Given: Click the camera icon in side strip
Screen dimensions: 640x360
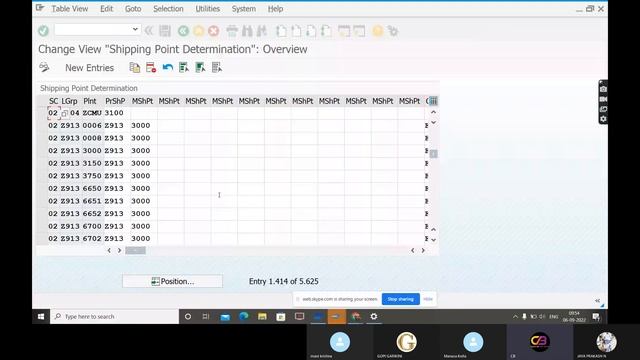Looking at the screenshot, I should (x=603, y=89).
